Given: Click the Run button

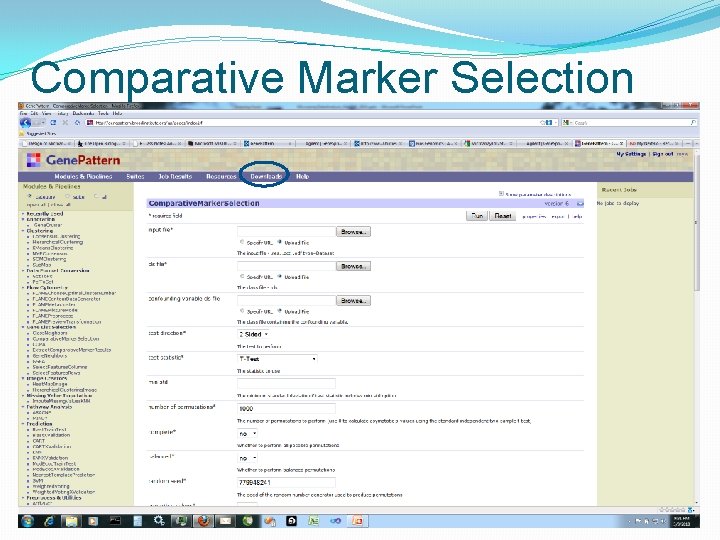Looking at the screenshot, I should coord(477,216).
